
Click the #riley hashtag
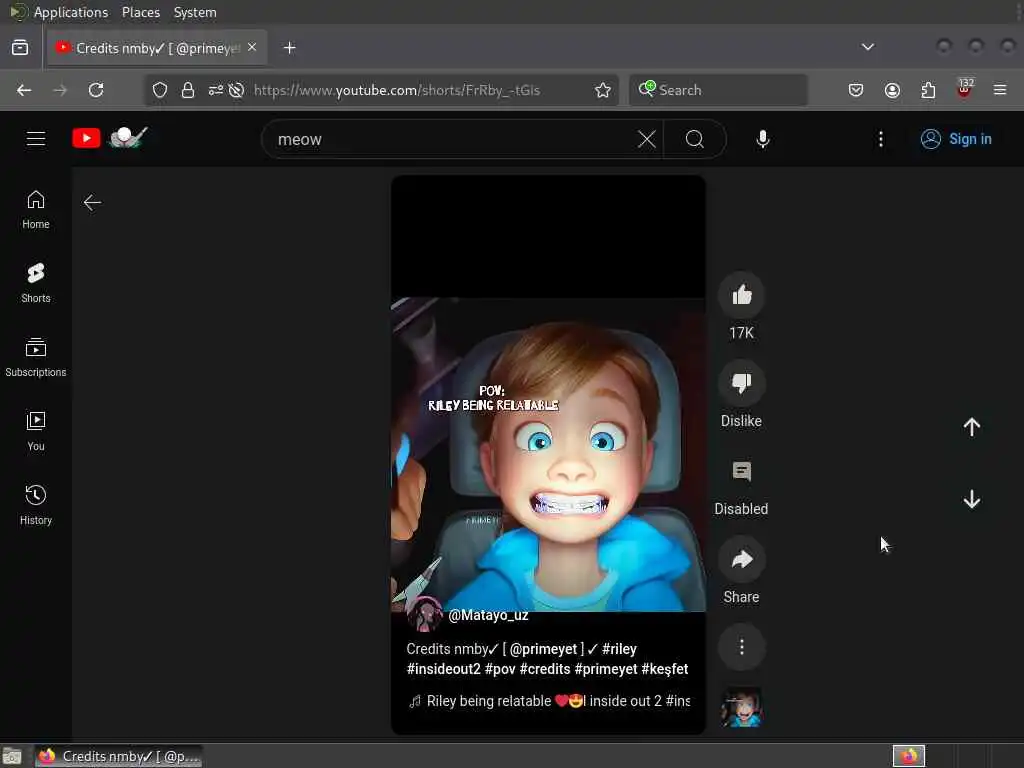click(x=619, y=649)
